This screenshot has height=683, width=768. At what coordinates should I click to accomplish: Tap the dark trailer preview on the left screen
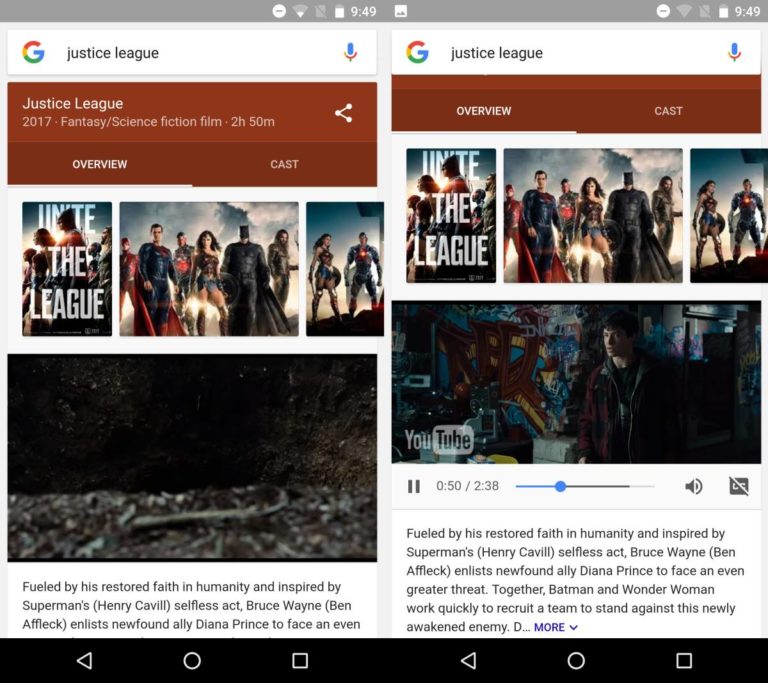click(x=192, y=458)
